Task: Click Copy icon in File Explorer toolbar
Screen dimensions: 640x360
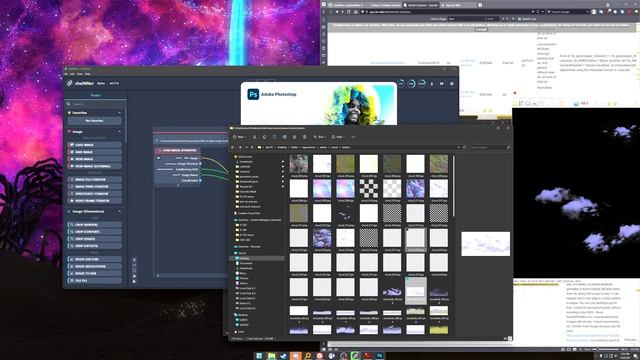Action: 264,137
